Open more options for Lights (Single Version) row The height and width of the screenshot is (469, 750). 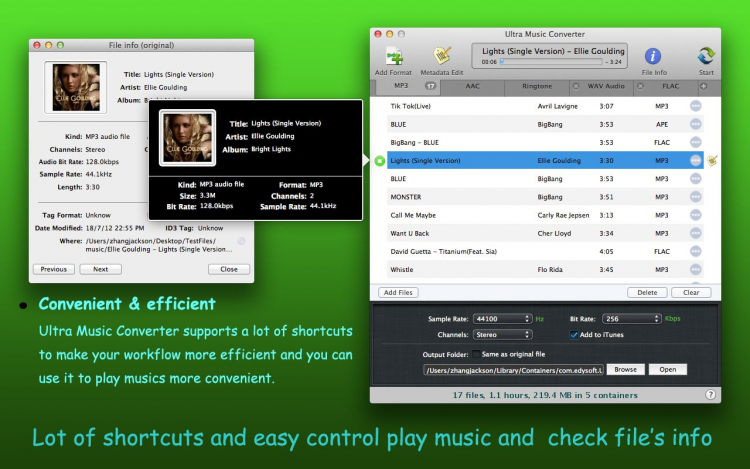[x=695, y=161]
